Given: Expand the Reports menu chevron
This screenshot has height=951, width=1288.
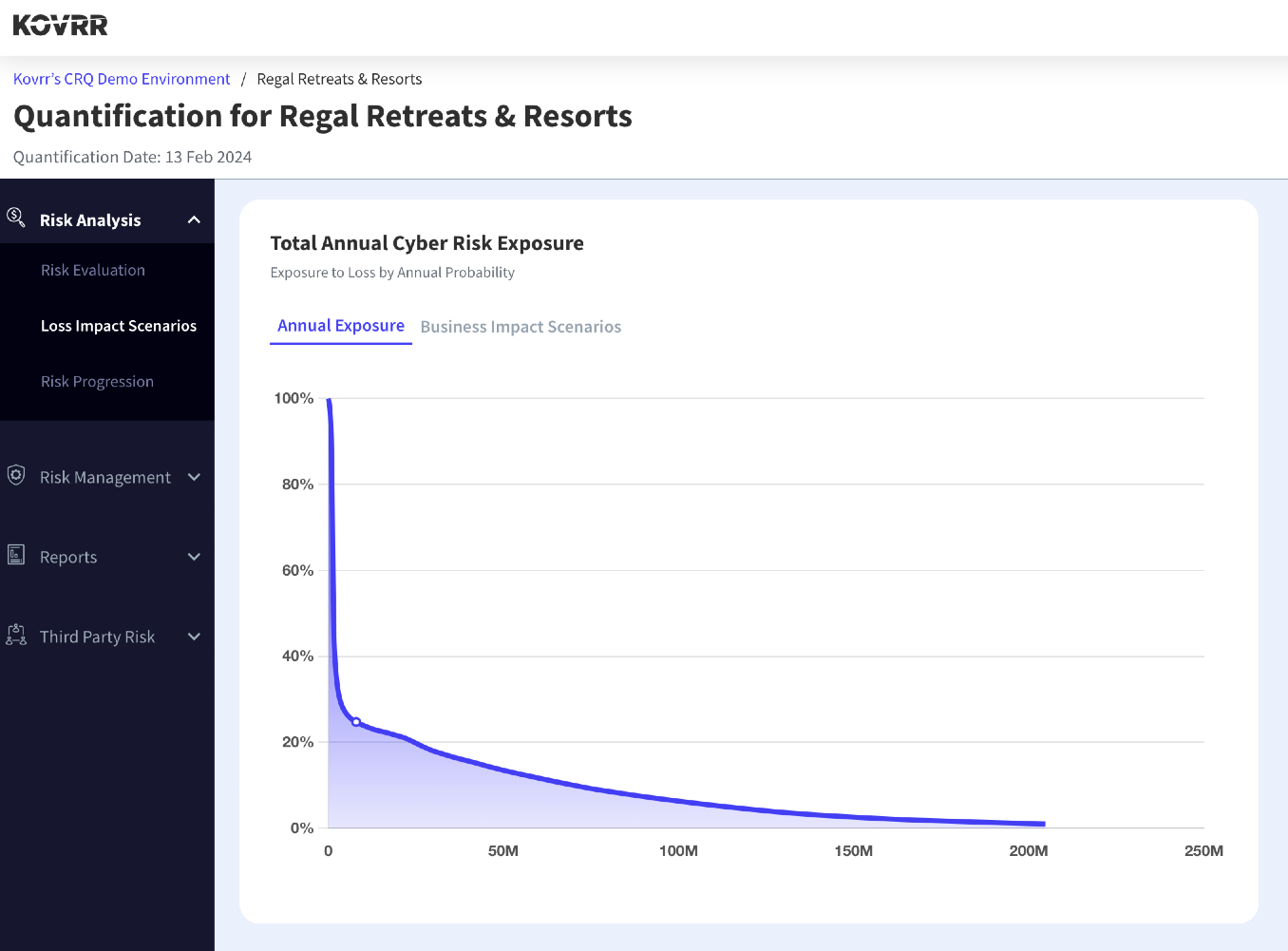Looking at the screenshot, I should [194, 557].
